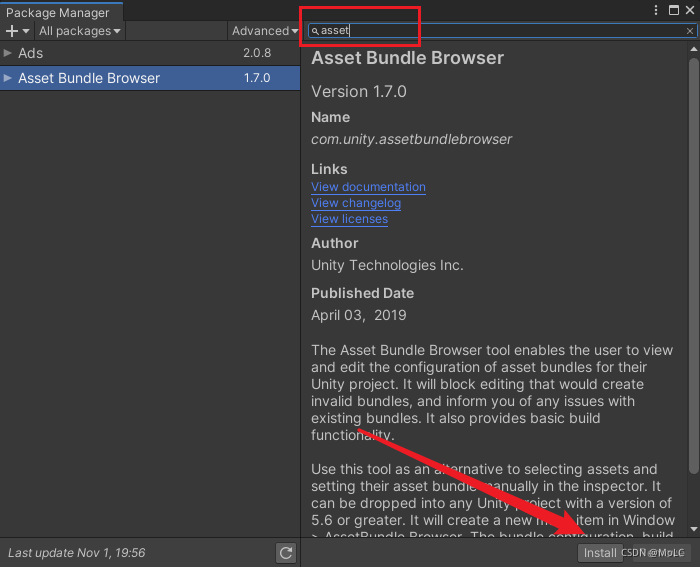
Task: Maximize the Package Manager window
Action: (674, 10)
